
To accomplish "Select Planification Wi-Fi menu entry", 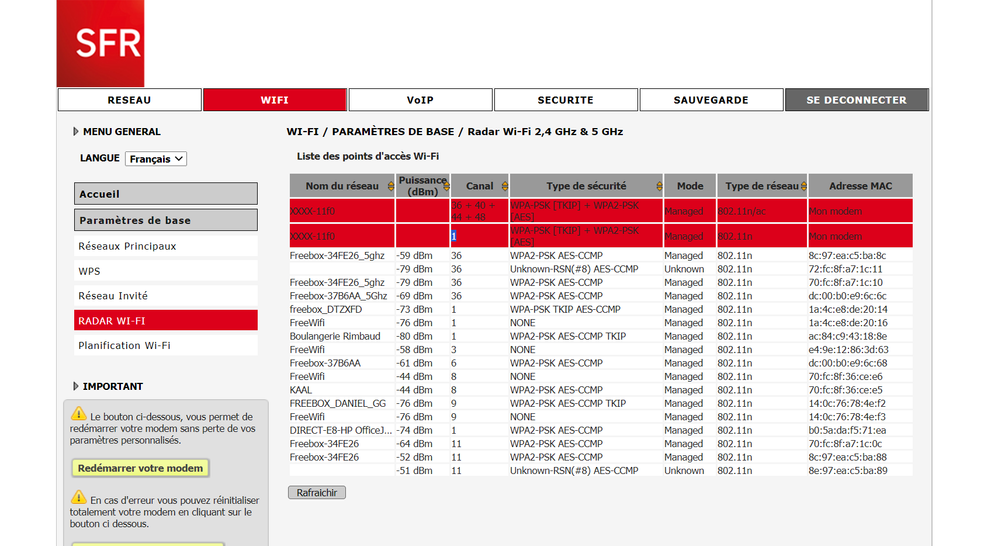I will pyautogui.click(x=124, y=346).
